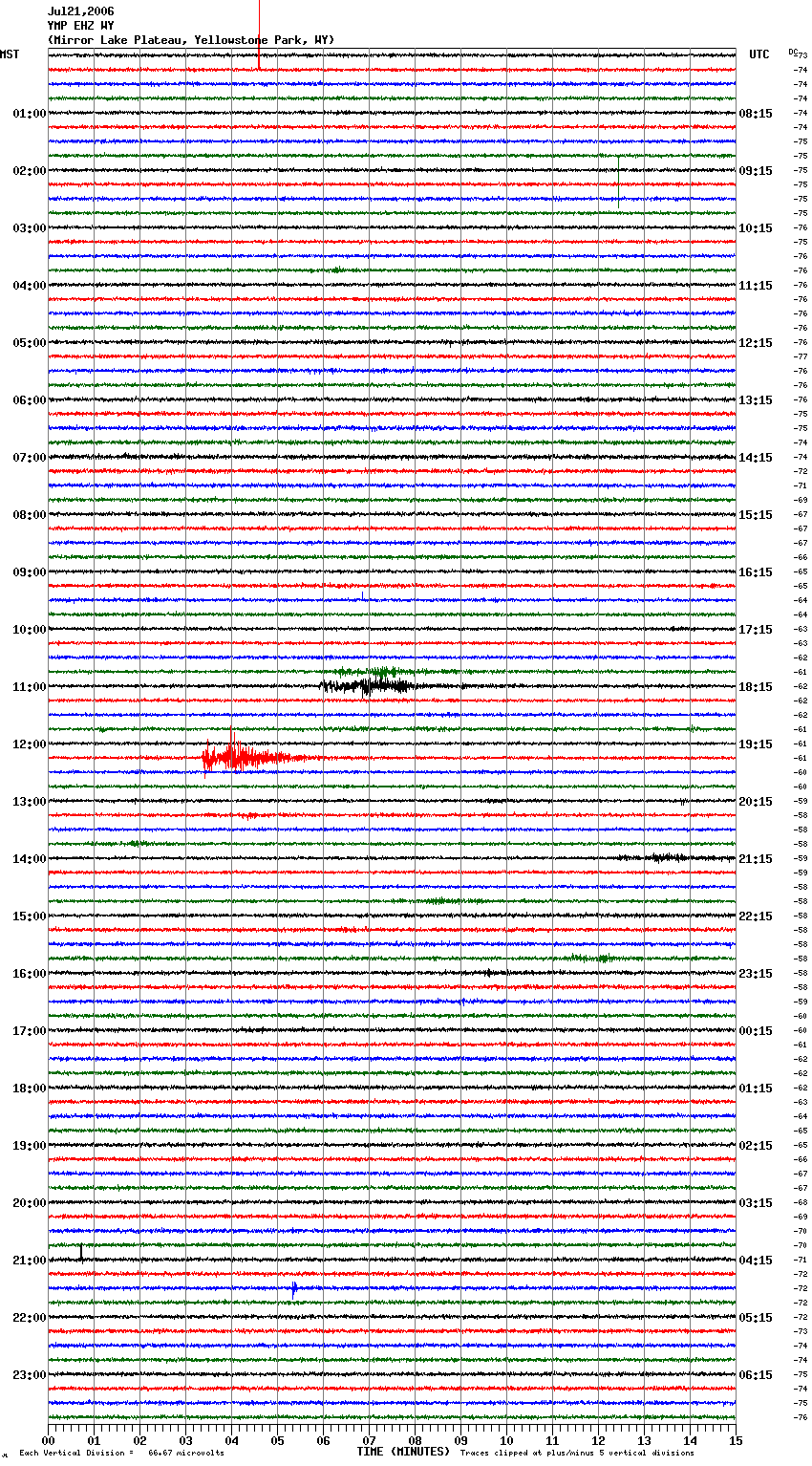Select the station code YMP EHZ WY

pyautogui.click(x=81, y=26)
